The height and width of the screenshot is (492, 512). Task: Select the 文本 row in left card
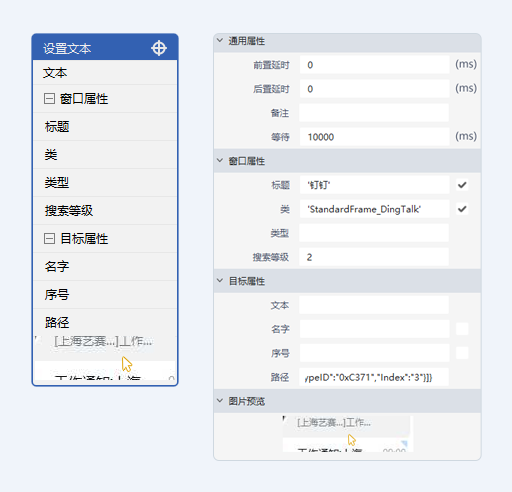[x=105, y=72]
